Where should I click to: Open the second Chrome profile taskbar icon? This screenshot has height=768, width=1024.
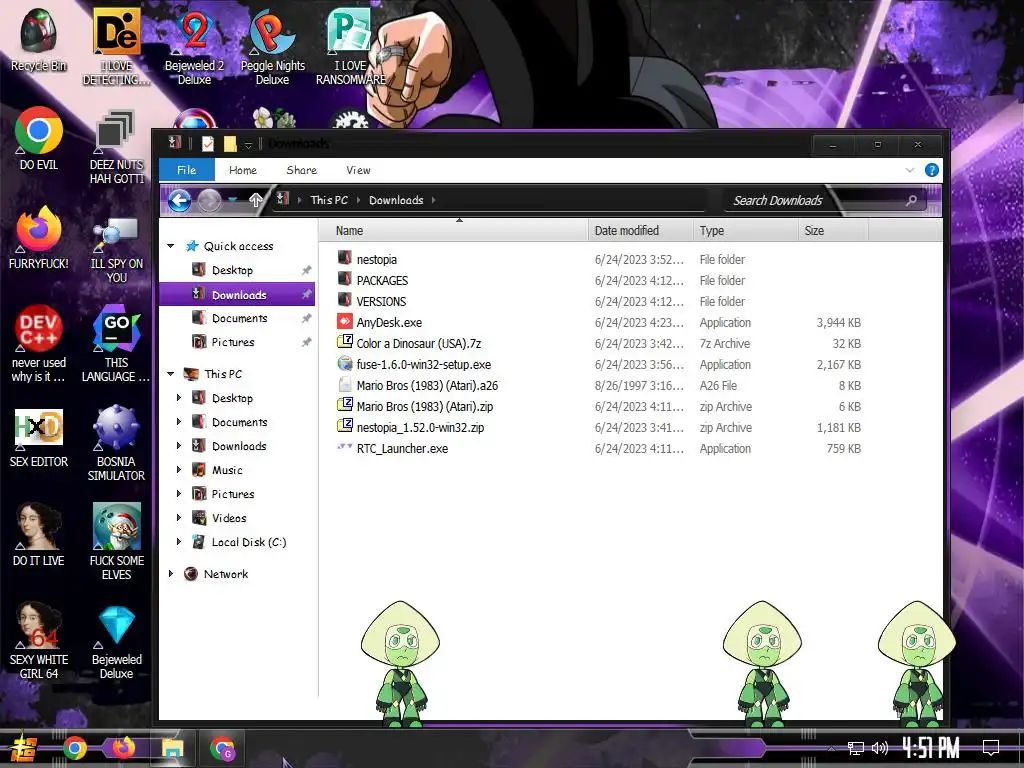(222, 748)
